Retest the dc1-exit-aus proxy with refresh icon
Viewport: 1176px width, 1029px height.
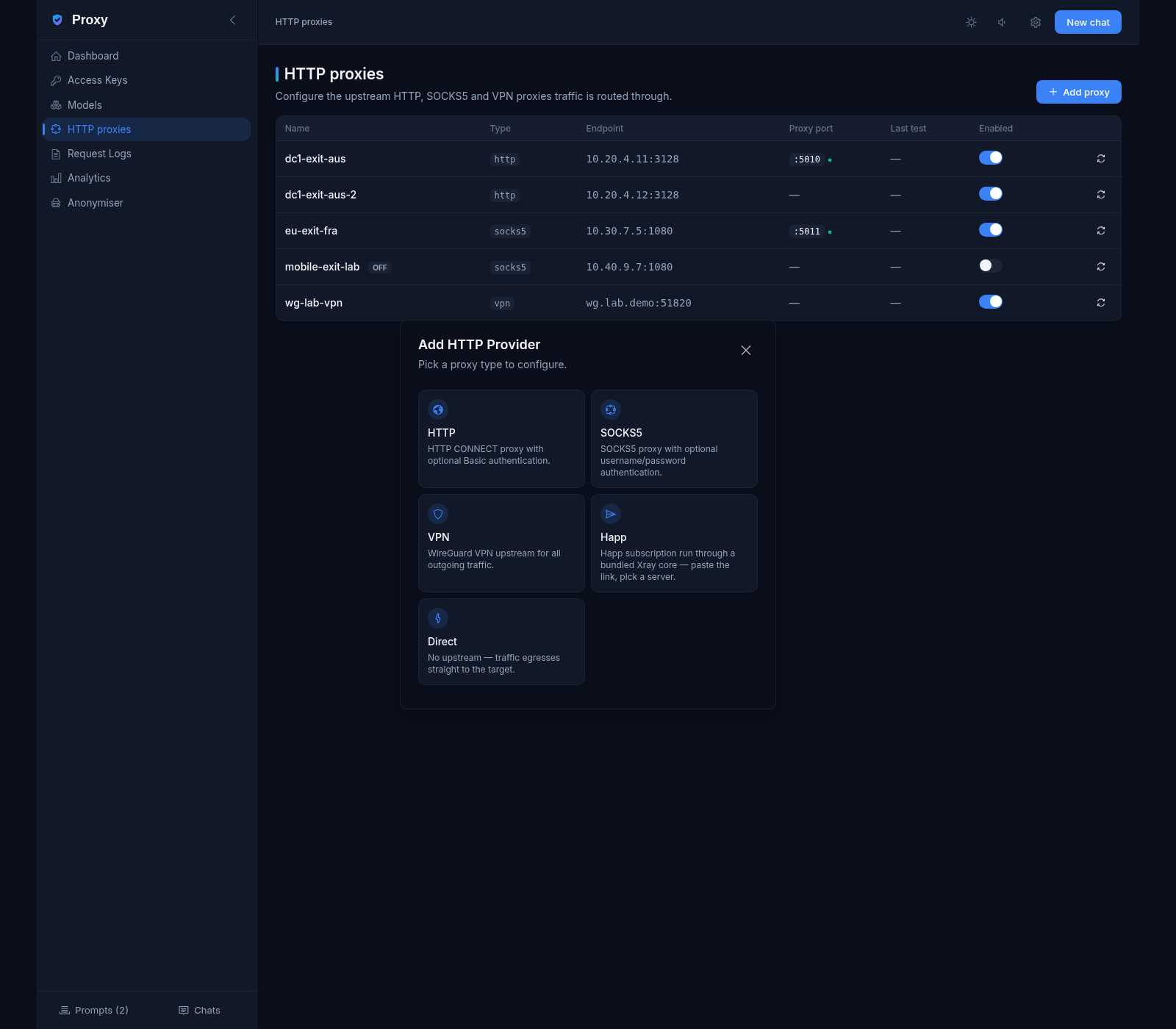click(1101, 159)
